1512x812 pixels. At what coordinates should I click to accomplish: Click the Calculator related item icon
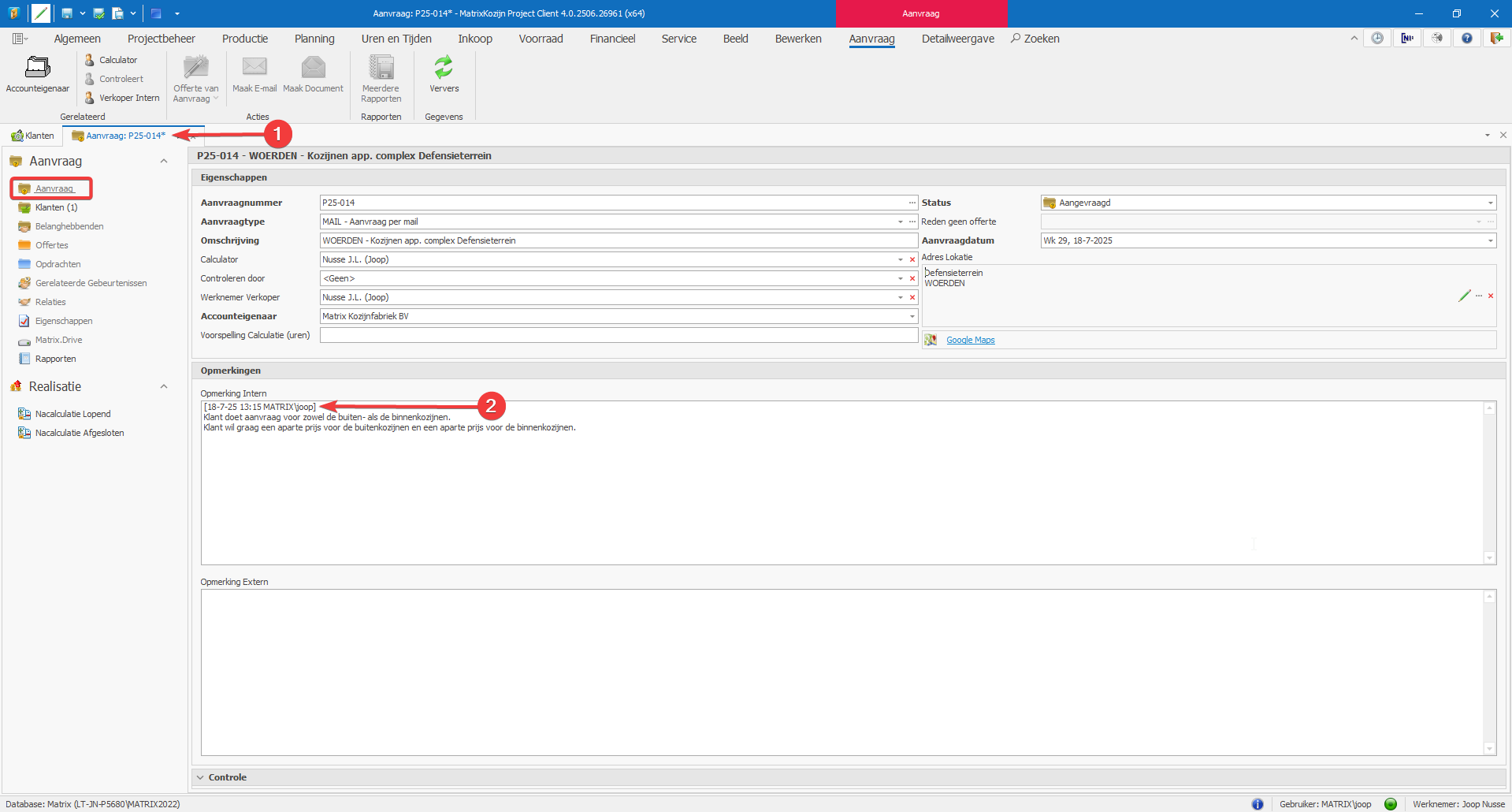click(x=90, y=60)
